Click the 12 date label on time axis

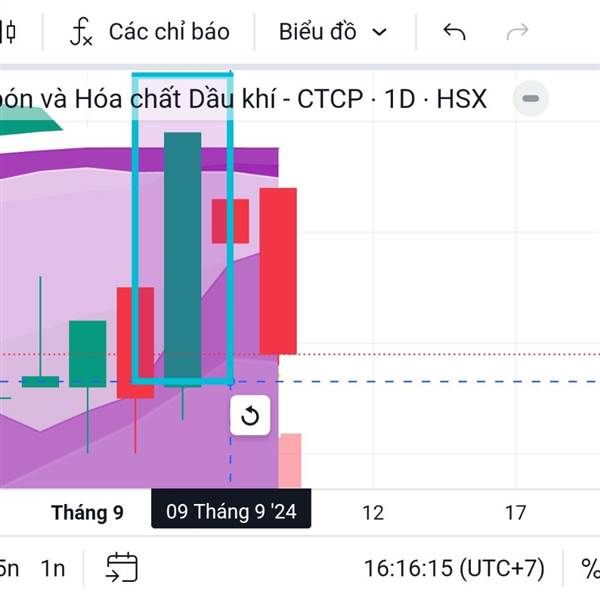point(373,513)
